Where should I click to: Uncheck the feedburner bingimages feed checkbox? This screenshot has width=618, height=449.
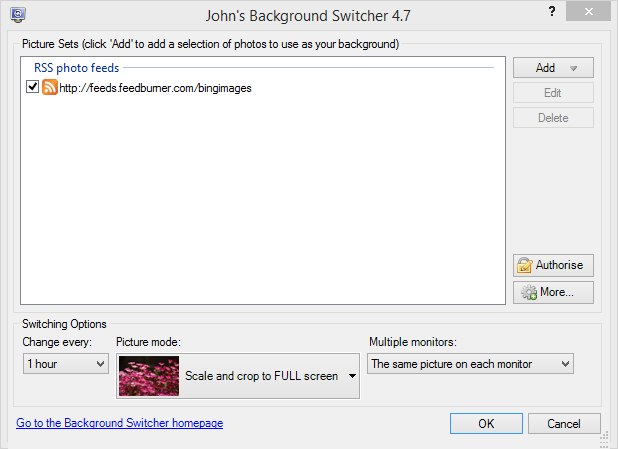click(32, 87)
